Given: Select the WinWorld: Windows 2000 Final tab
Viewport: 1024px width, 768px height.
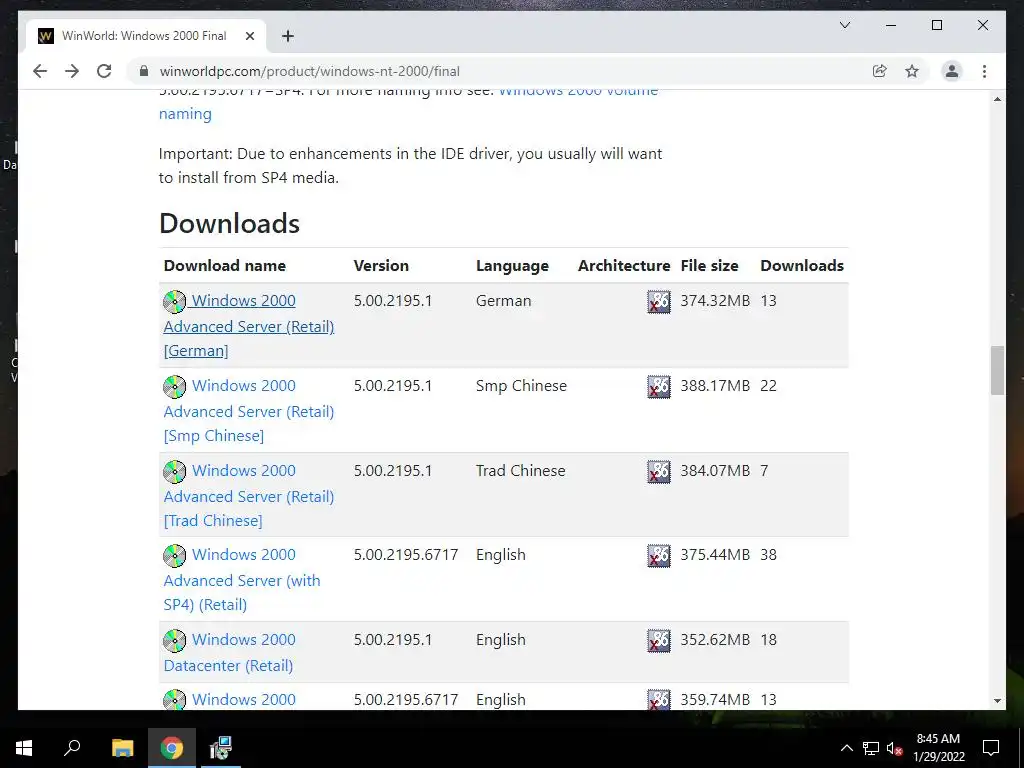Looking at the screenshot, I should tap(144, 36).
